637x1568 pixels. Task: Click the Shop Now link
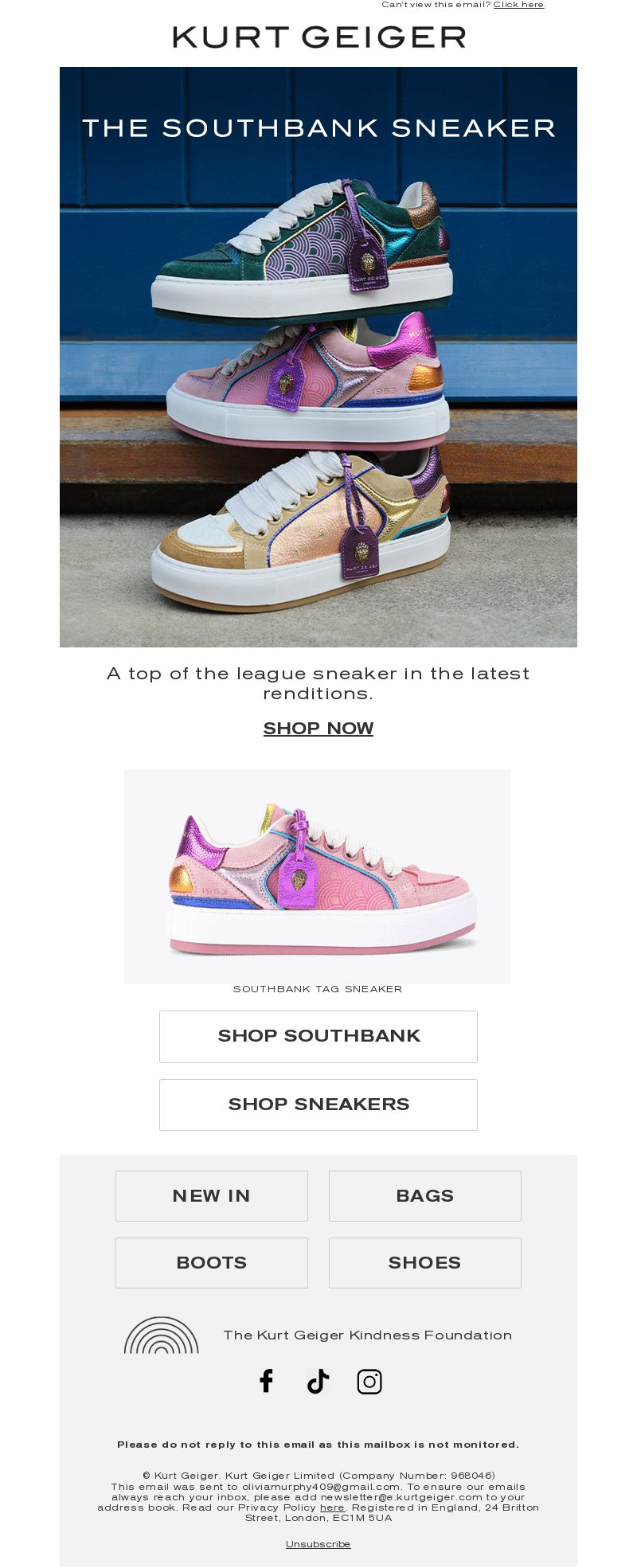(x=318, y=728)
